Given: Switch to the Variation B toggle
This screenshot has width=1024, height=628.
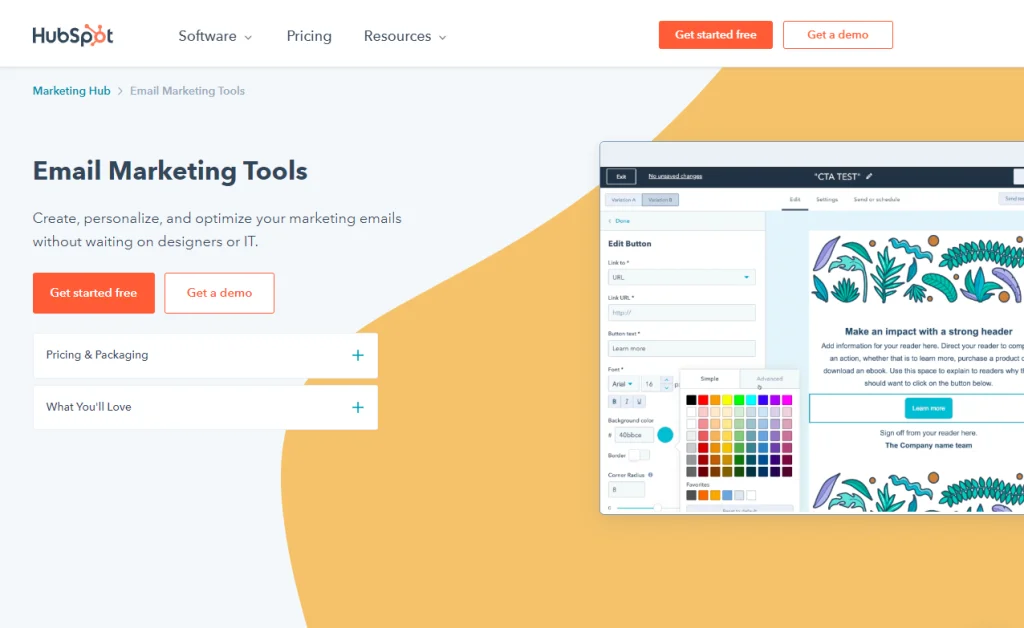Looking at the screenshot, I should click(x=660, y=200).
